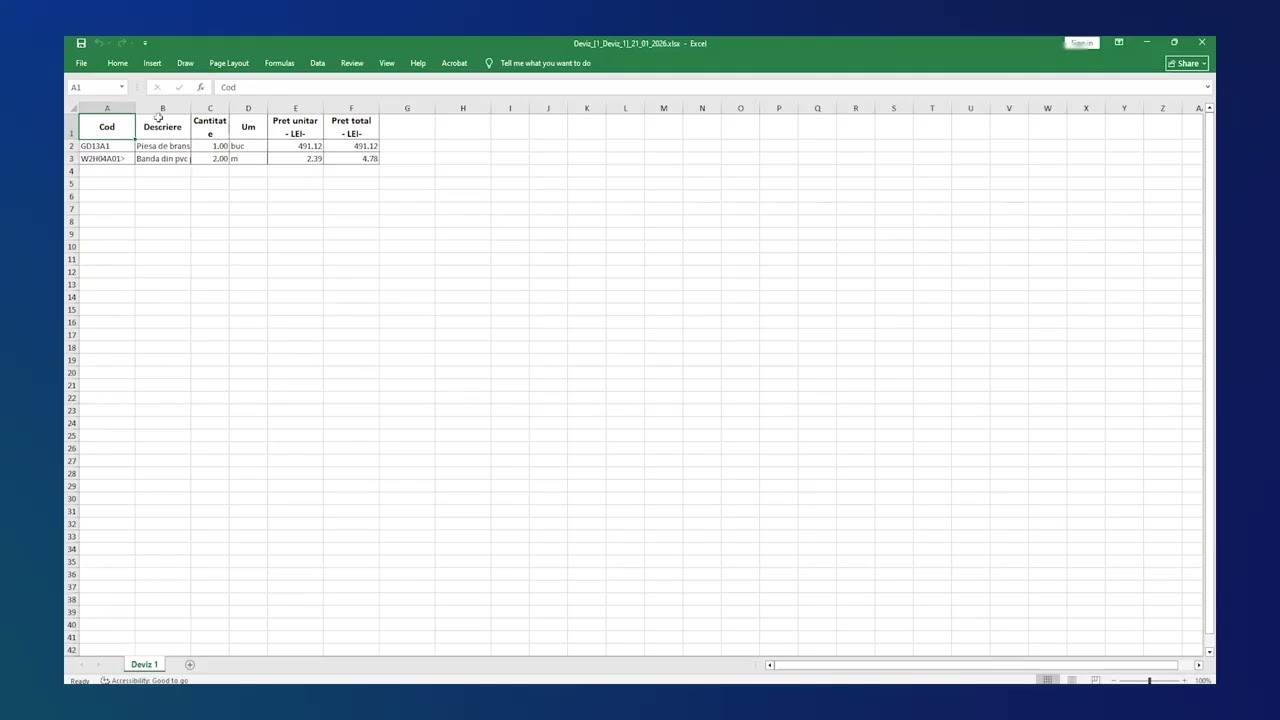Click horizontal scrollbar right arrow
The width and height of the screenshot is (1280, 720).
tap(1198, 665)
